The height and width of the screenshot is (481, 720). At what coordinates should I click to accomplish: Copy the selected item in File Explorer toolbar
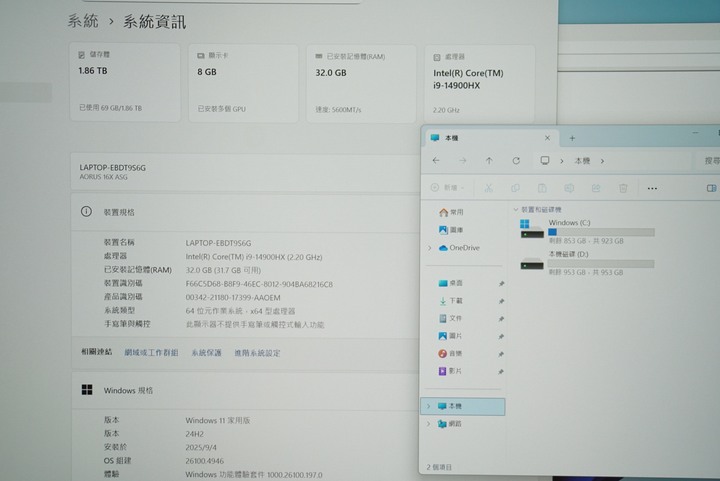pyautogui.click(x=515, y=188)
